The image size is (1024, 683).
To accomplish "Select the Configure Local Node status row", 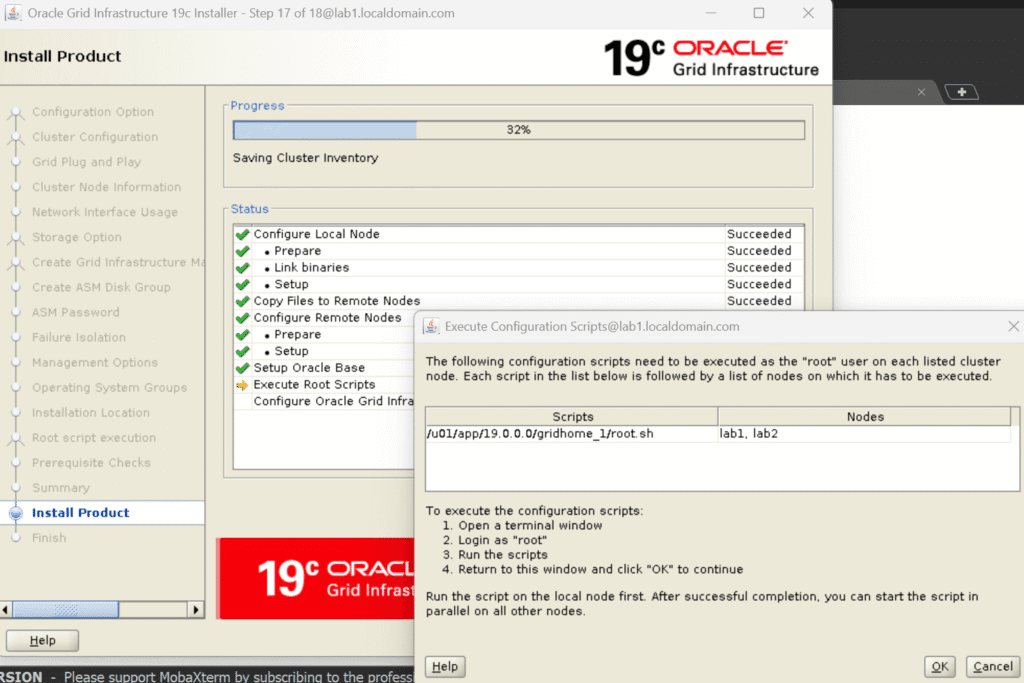I will tap(519, 234).
